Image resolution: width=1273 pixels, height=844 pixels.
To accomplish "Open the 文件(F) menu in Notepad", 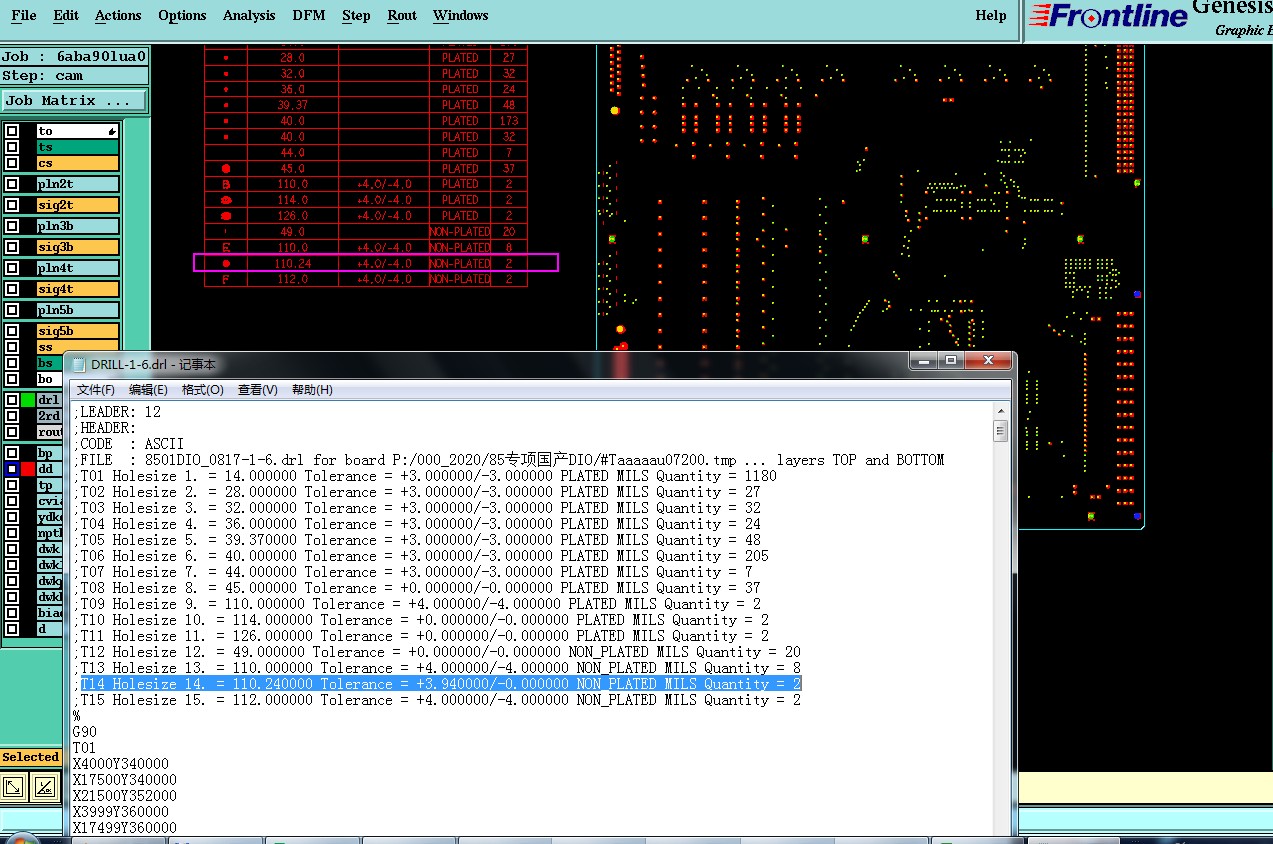I will (96, 390).
